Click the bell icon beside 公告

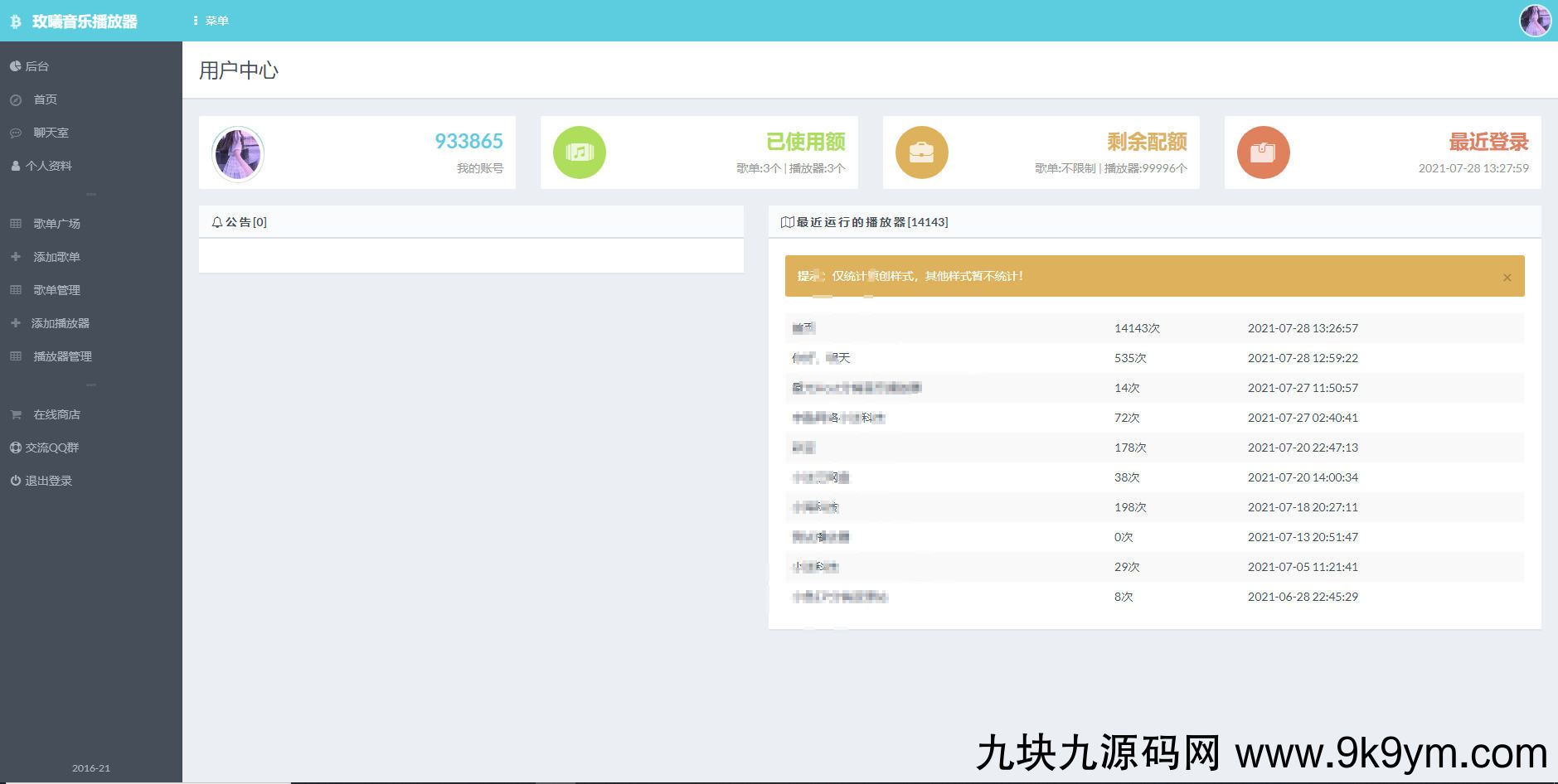(x=217, y=222)
